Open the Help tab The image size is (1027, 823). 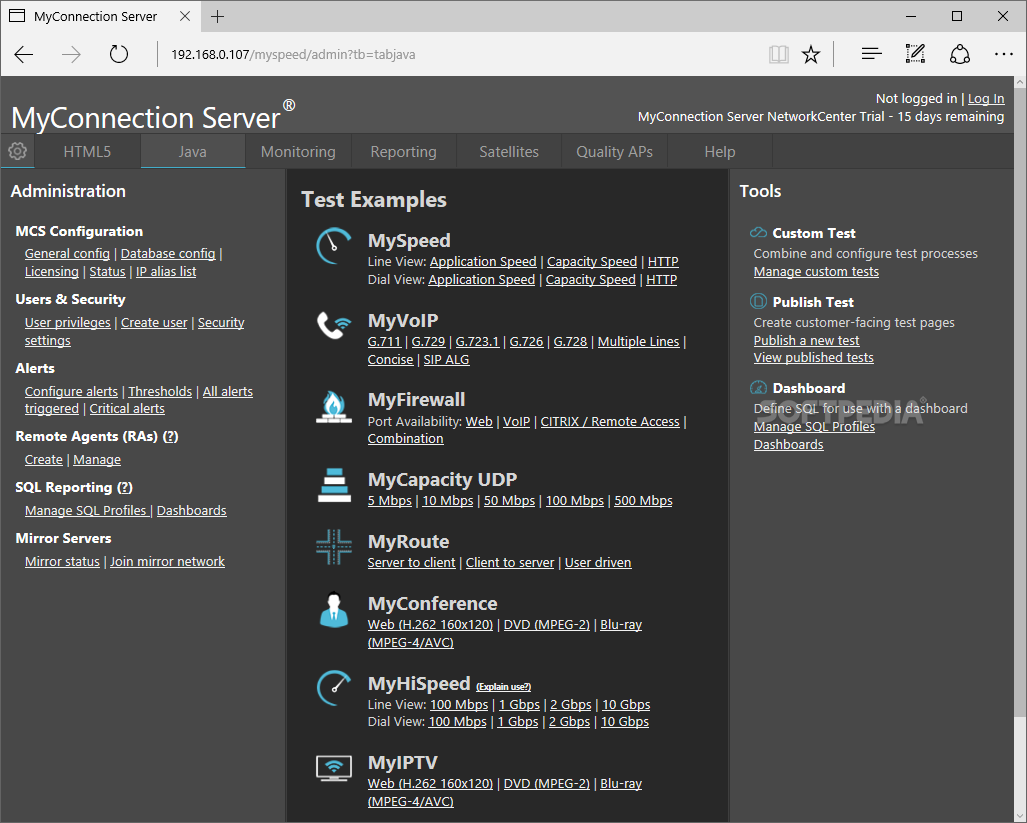point(720,151)
